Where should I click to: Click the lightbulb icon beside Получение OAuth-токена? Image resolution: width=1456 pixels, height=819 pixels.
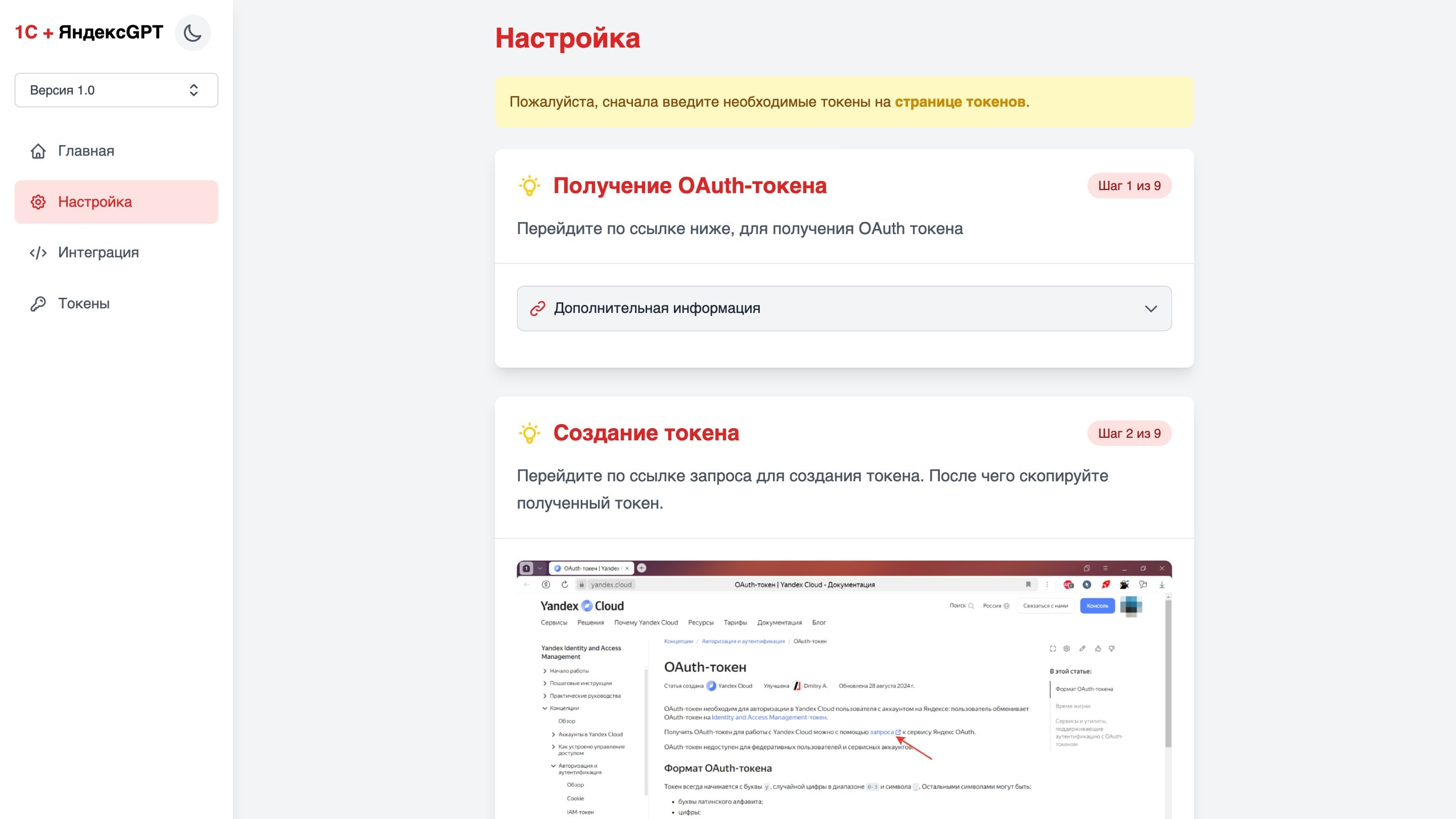tap(529, 186)
